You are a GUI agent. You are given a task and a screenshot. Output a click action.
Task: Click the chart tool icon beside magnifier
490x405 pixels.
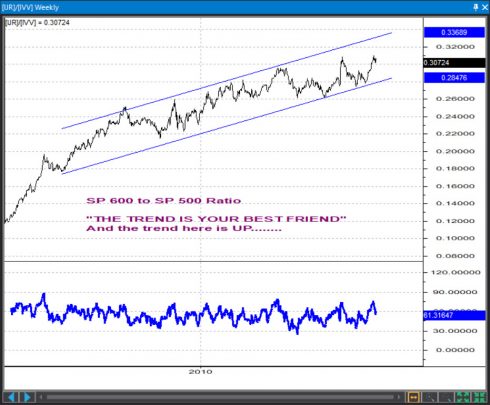(446, 397)
